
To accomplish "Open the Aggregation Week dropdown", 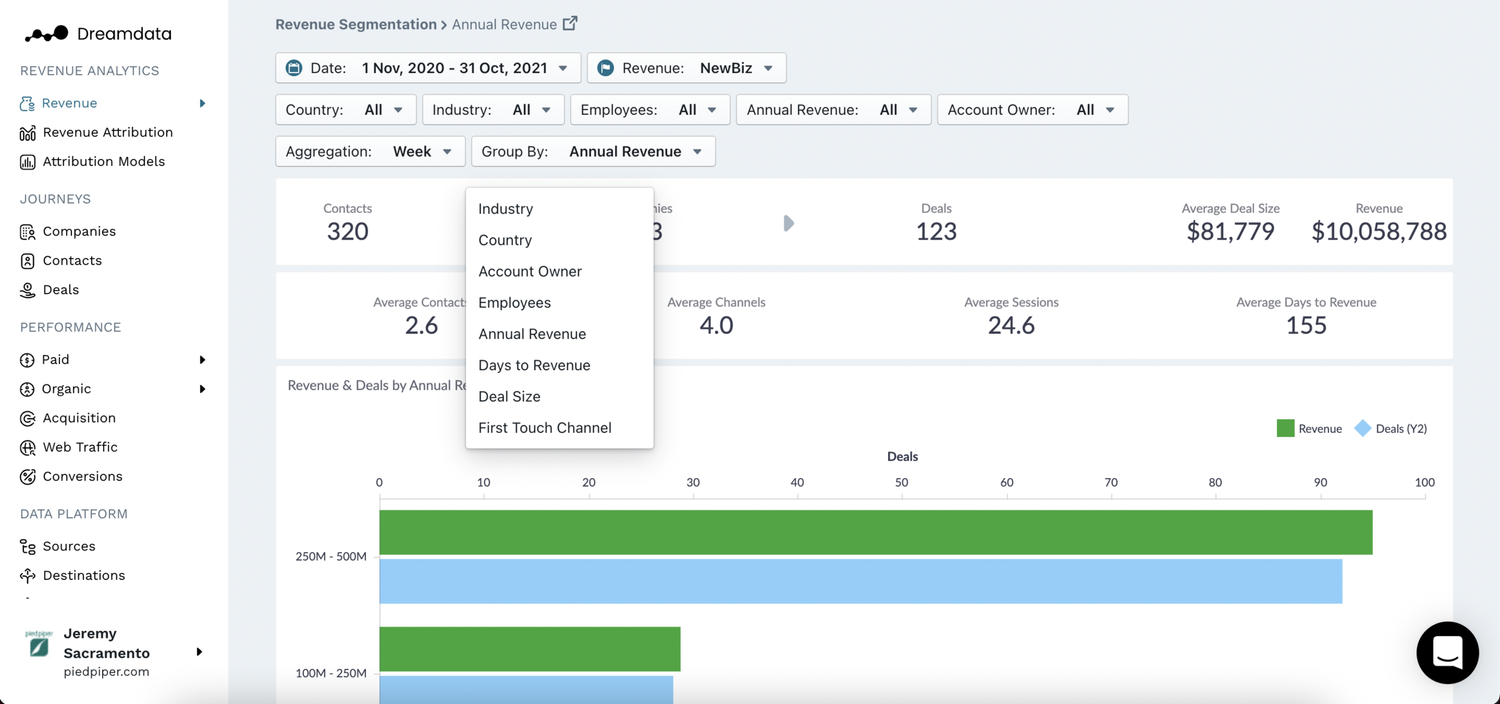I will click(x=370, y=151).
